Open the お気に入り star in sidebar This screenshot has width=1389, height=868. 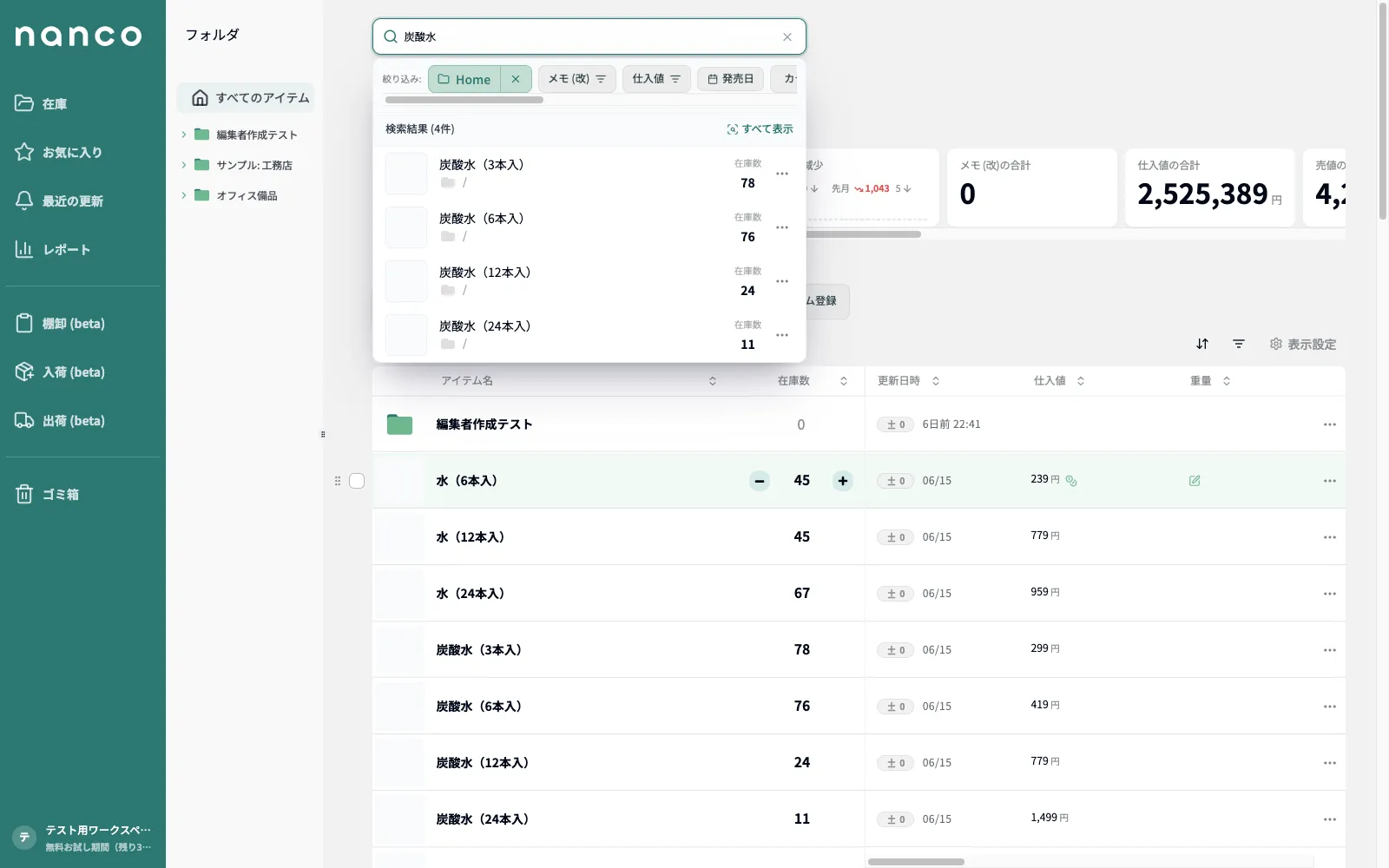pos(24,152)
